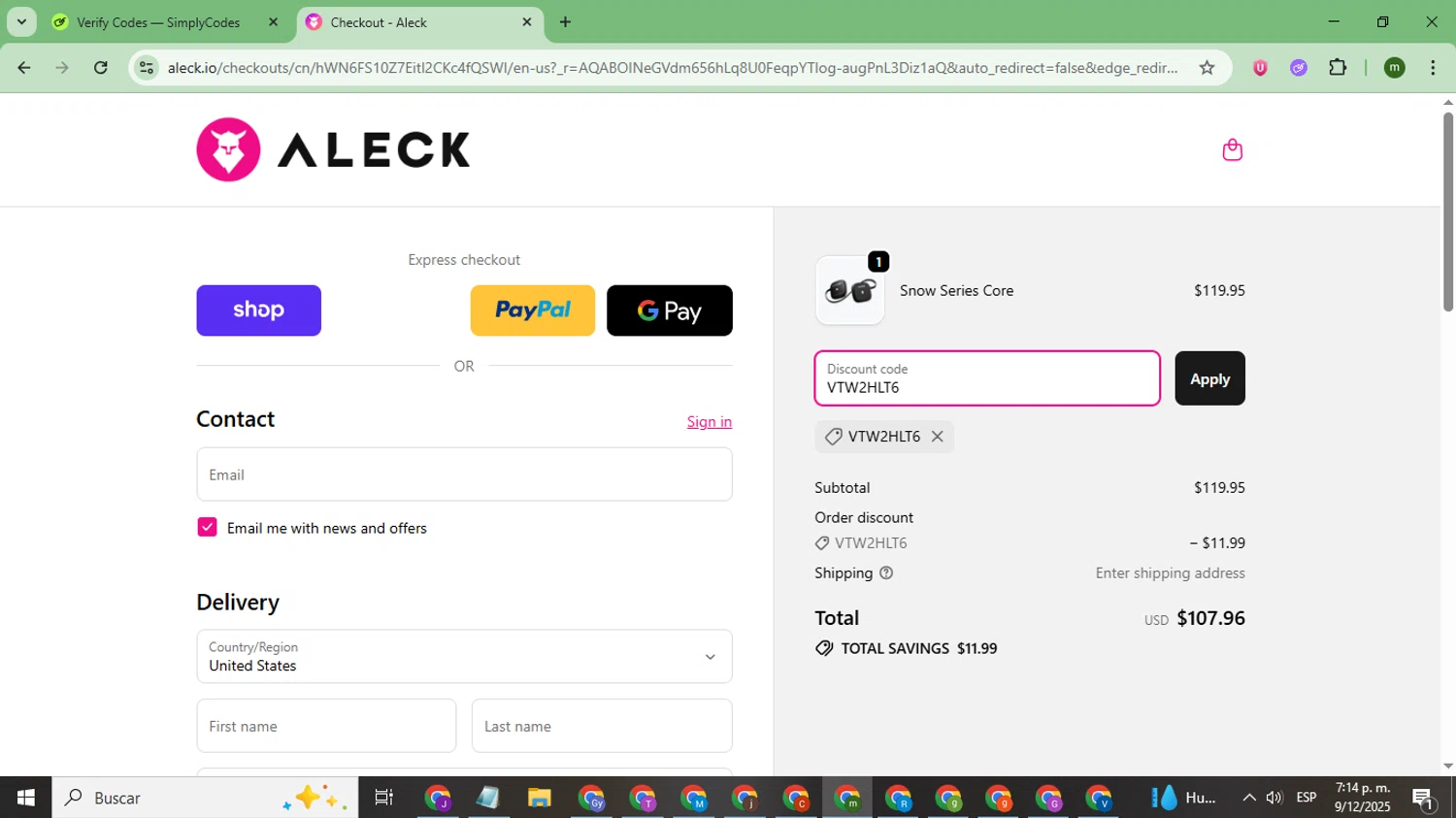The image size is (1456, 818).
Task: Click the address bar URL
Action: (672, 68)
